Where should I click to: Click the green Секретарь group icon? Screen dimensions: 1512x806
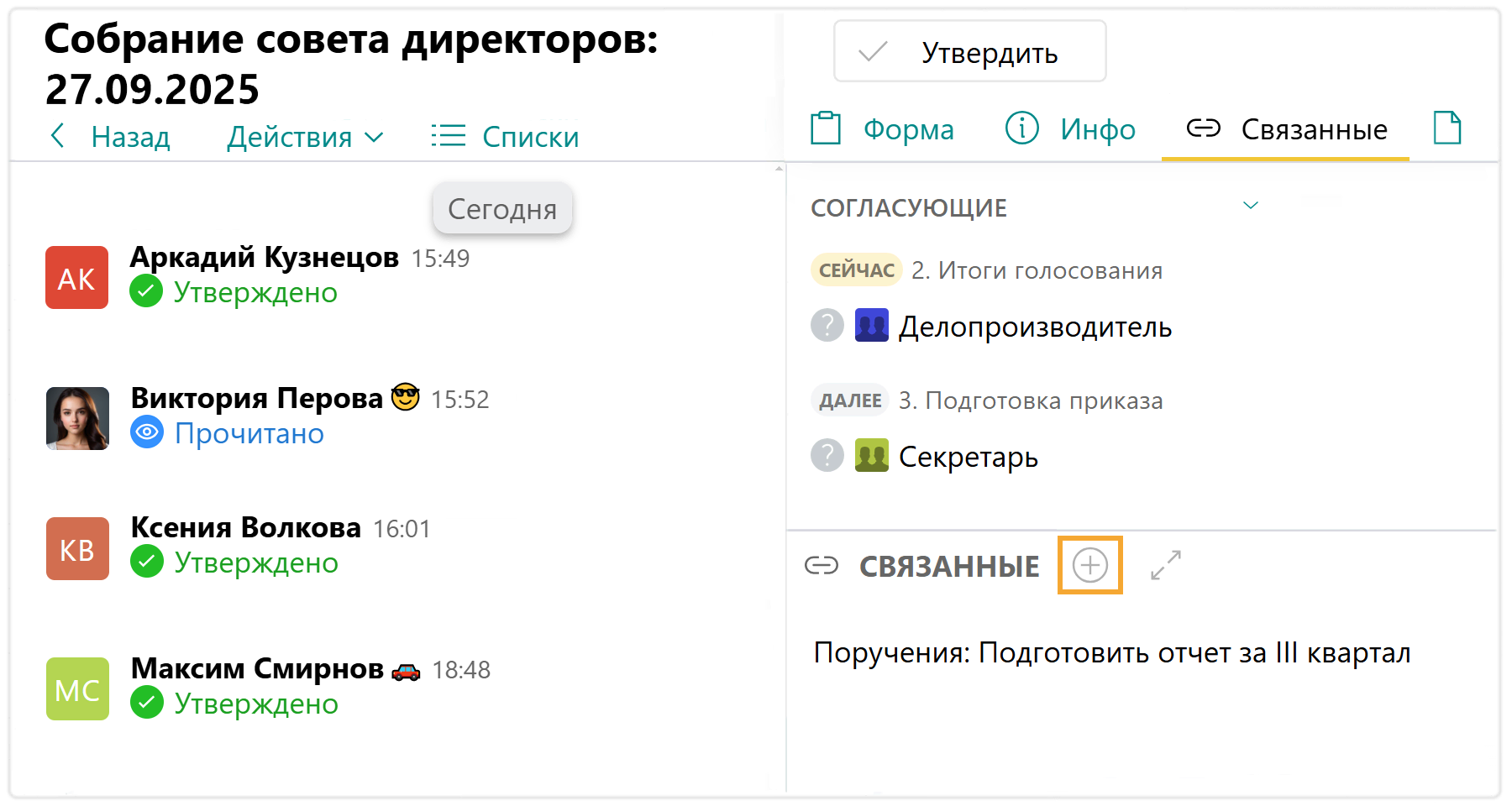(x=871, y=456)
